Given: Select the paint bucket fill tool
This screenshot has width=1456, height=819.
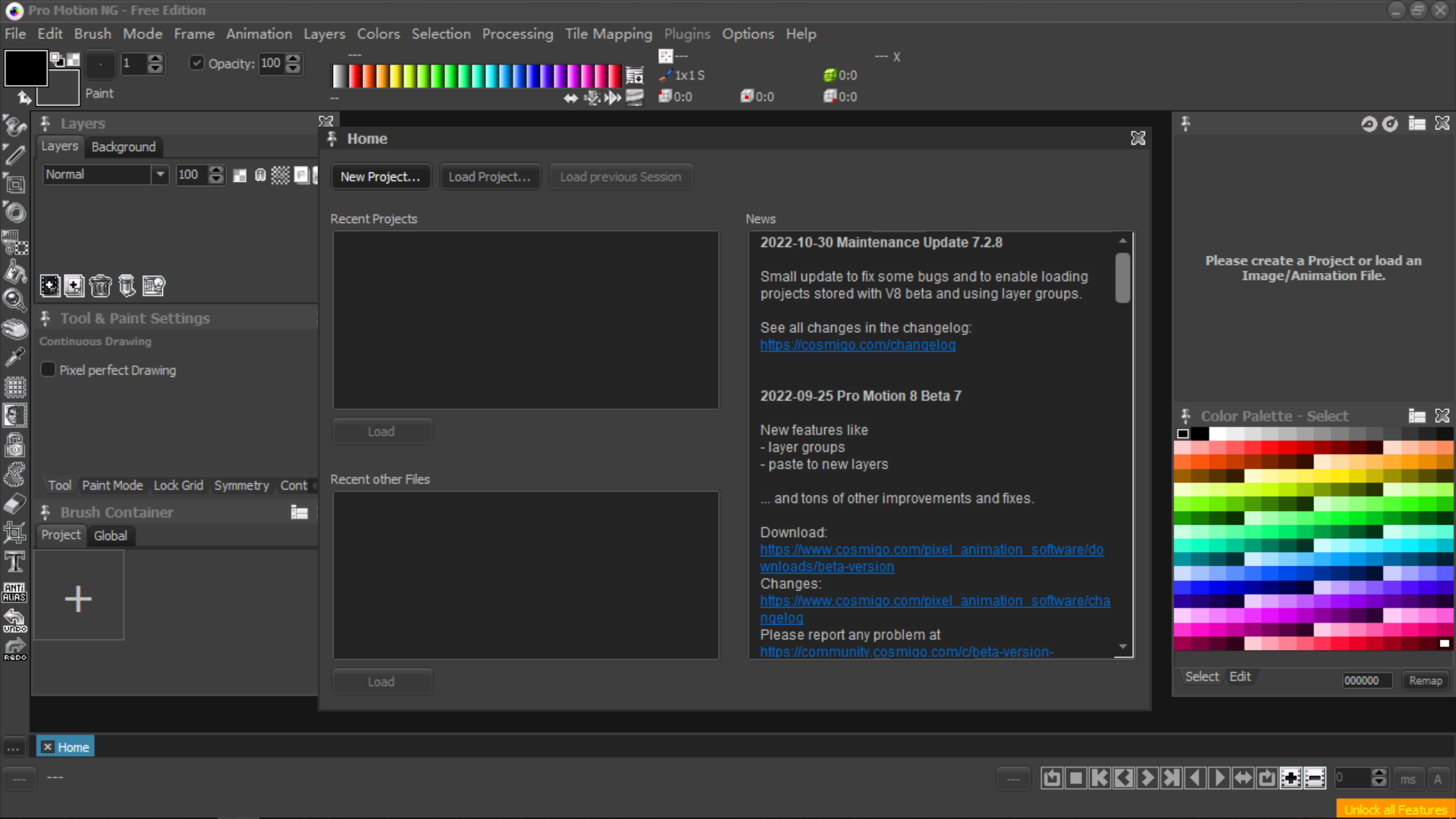Looking at the screenshot, I should [14, 271].
